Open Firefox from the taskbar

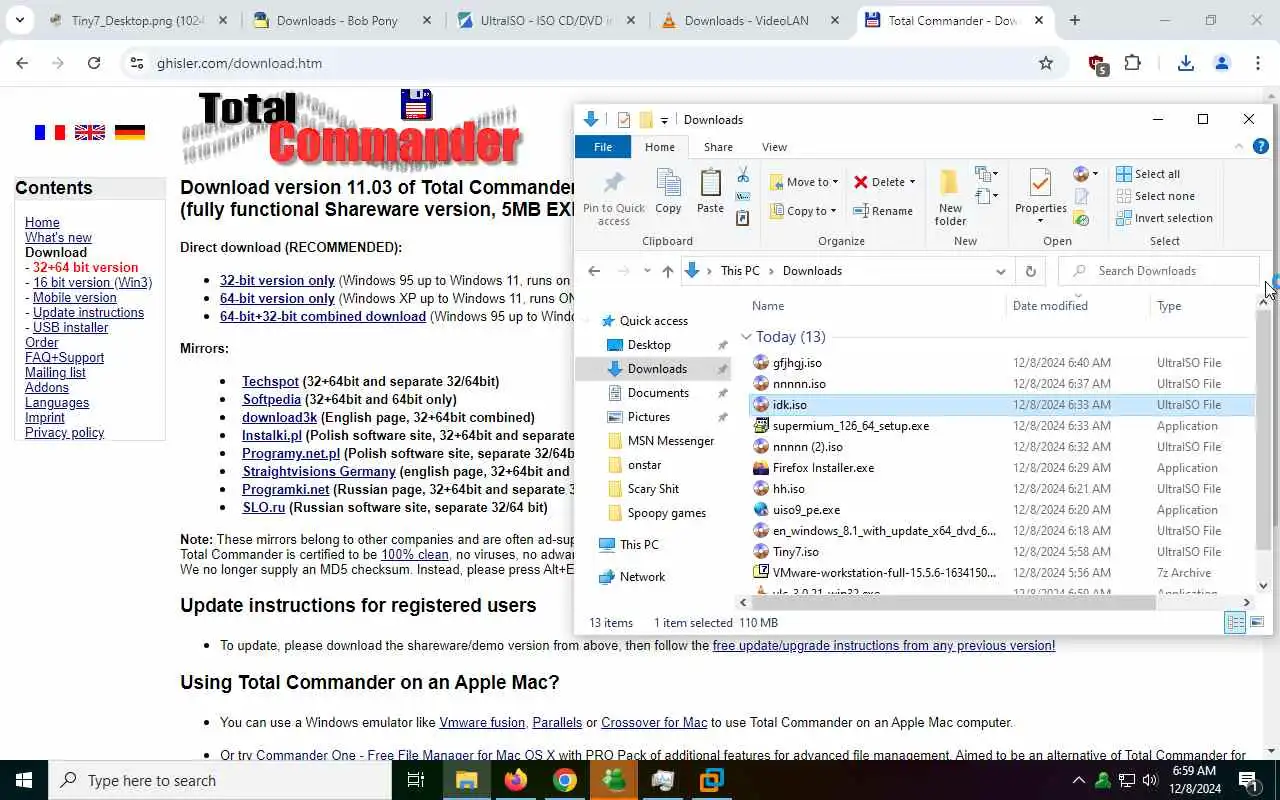coord(516,780)
